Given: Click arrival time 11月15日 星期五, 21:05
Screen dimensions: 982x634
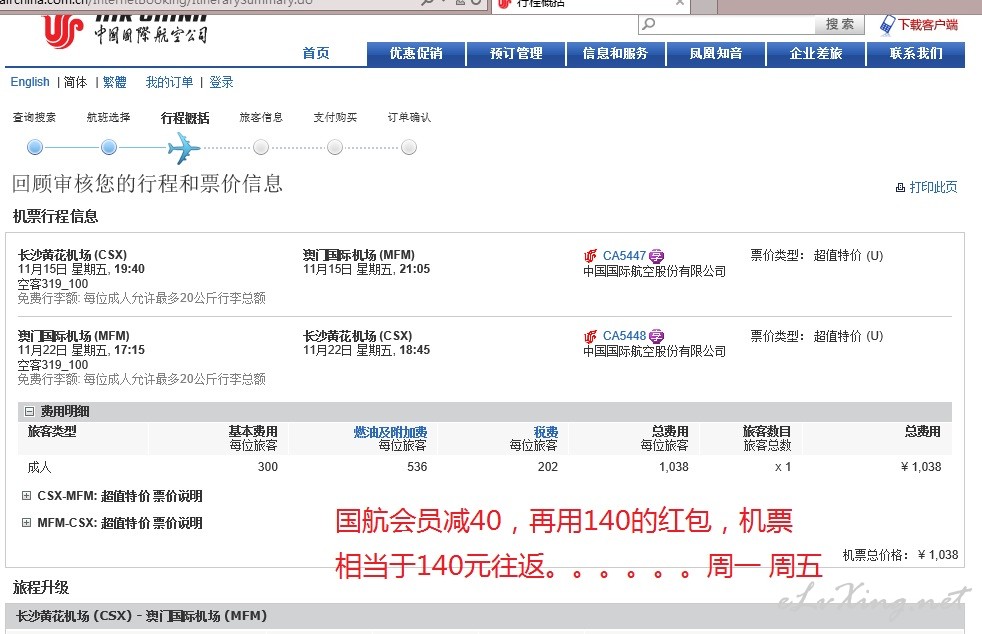Looking at the screenshot, I should 366,269.
